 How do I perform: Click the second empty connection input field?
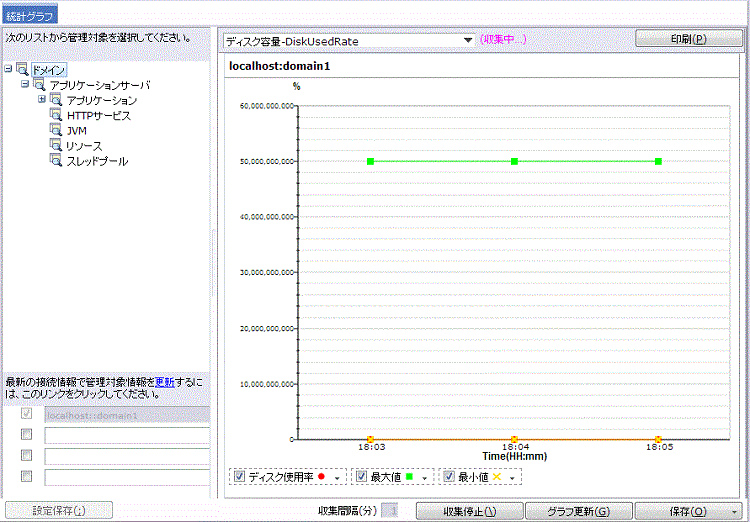point(127,456)
